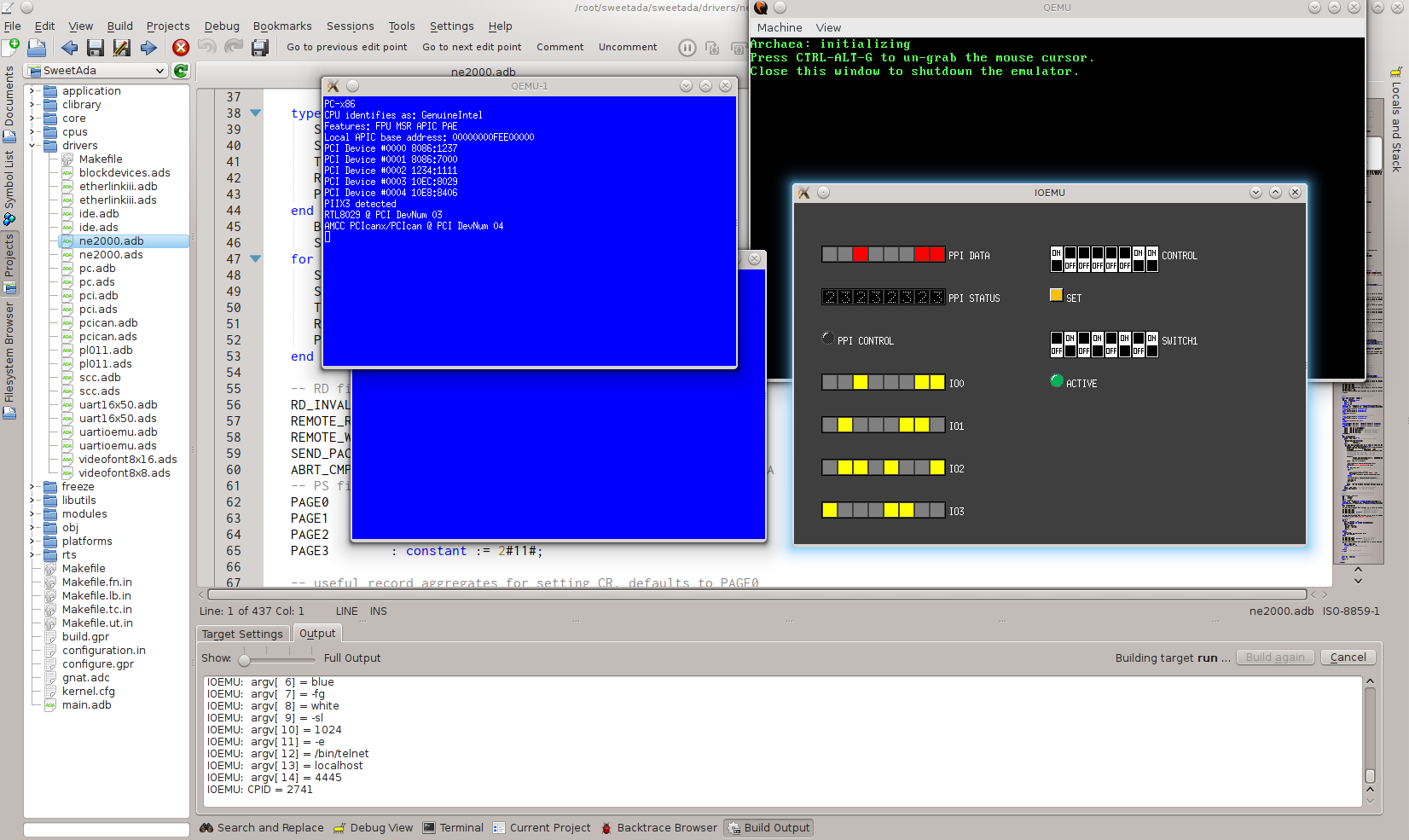This screenshot has height=840, width=1409.
Task: Open the Locals and Stack side panel
Action: coord(1397,119)
